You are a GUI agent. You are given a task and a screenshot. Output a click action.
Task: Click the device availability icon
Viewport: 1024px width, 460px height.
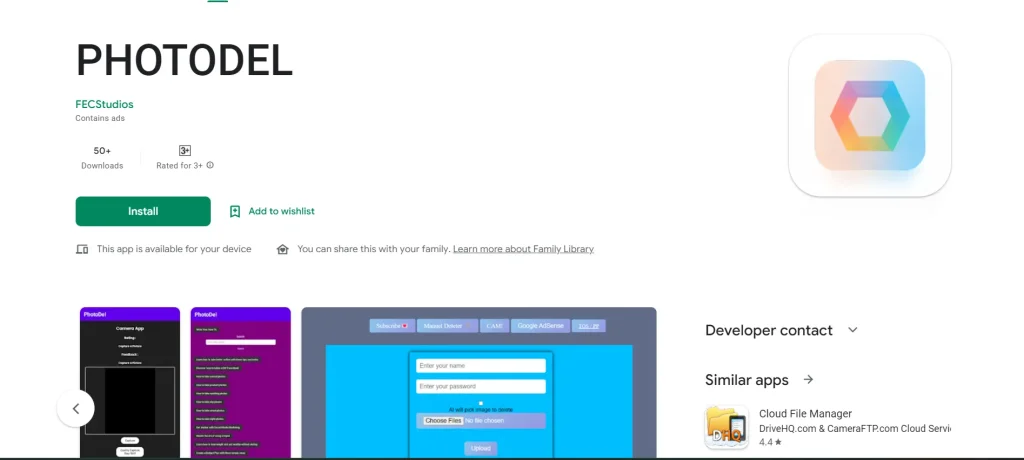(x=82, y=249)
